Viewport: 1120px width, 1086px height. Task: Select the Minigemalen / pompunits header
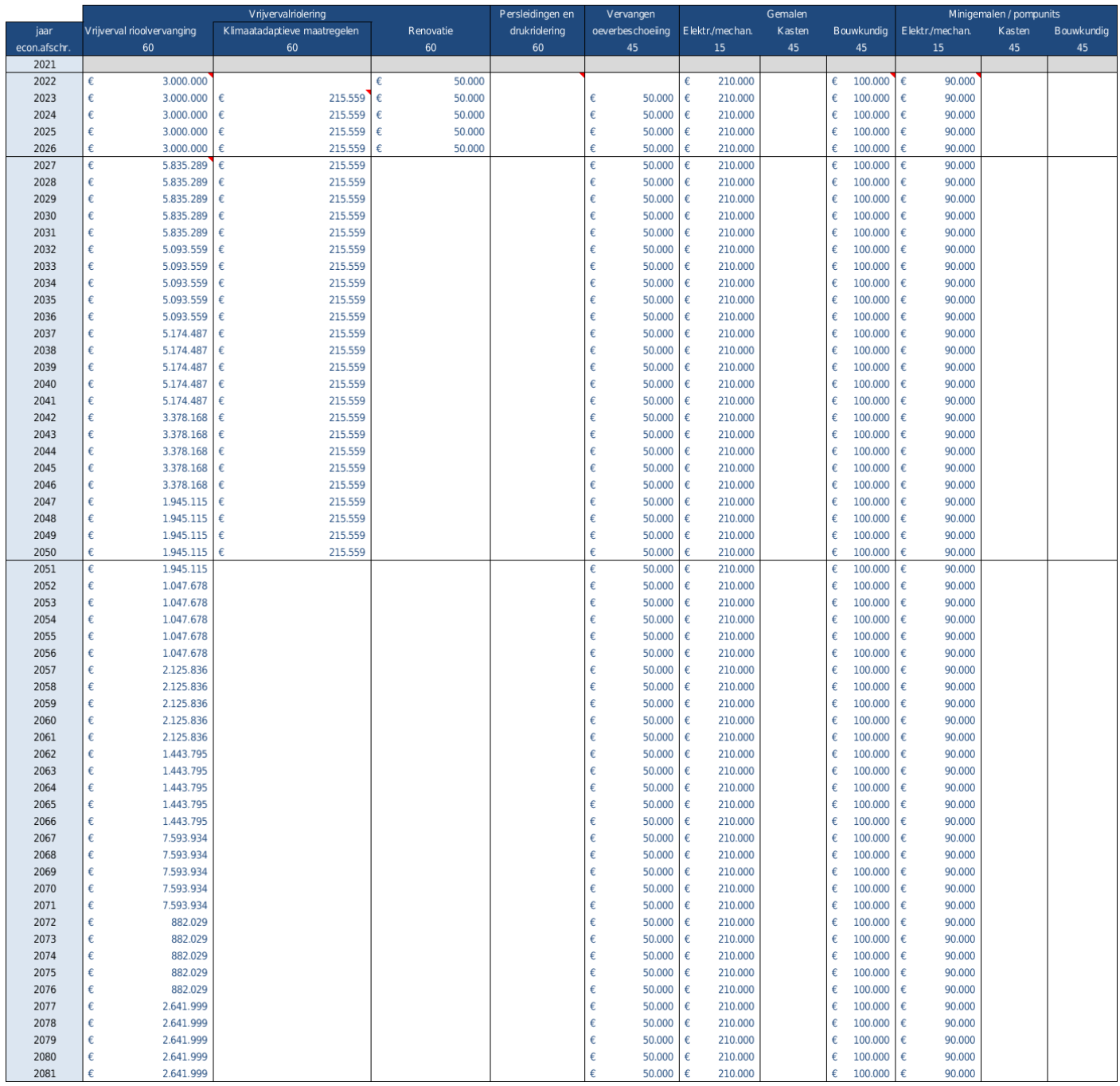click(1004, 14)
